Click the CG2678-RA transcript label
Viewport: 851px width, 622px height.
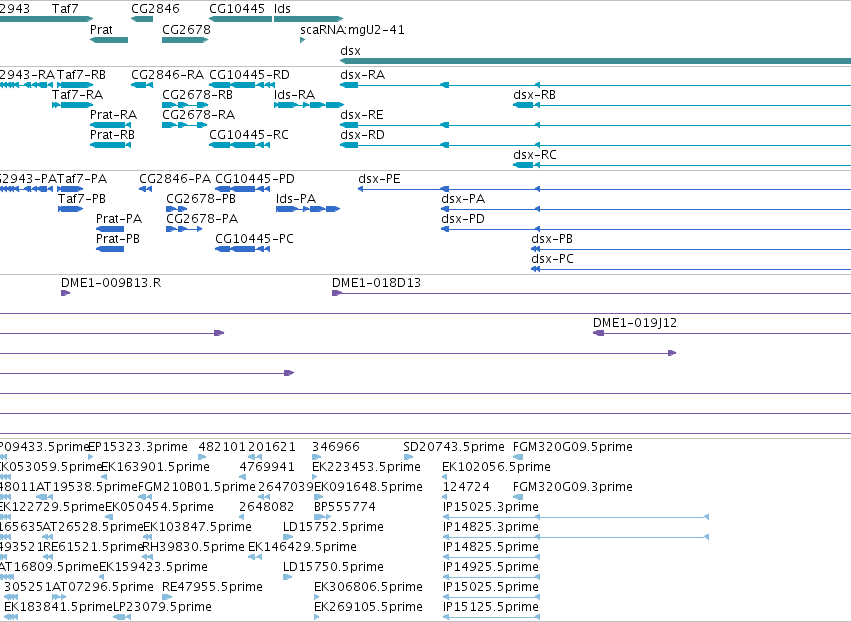[x=199, y=115]
